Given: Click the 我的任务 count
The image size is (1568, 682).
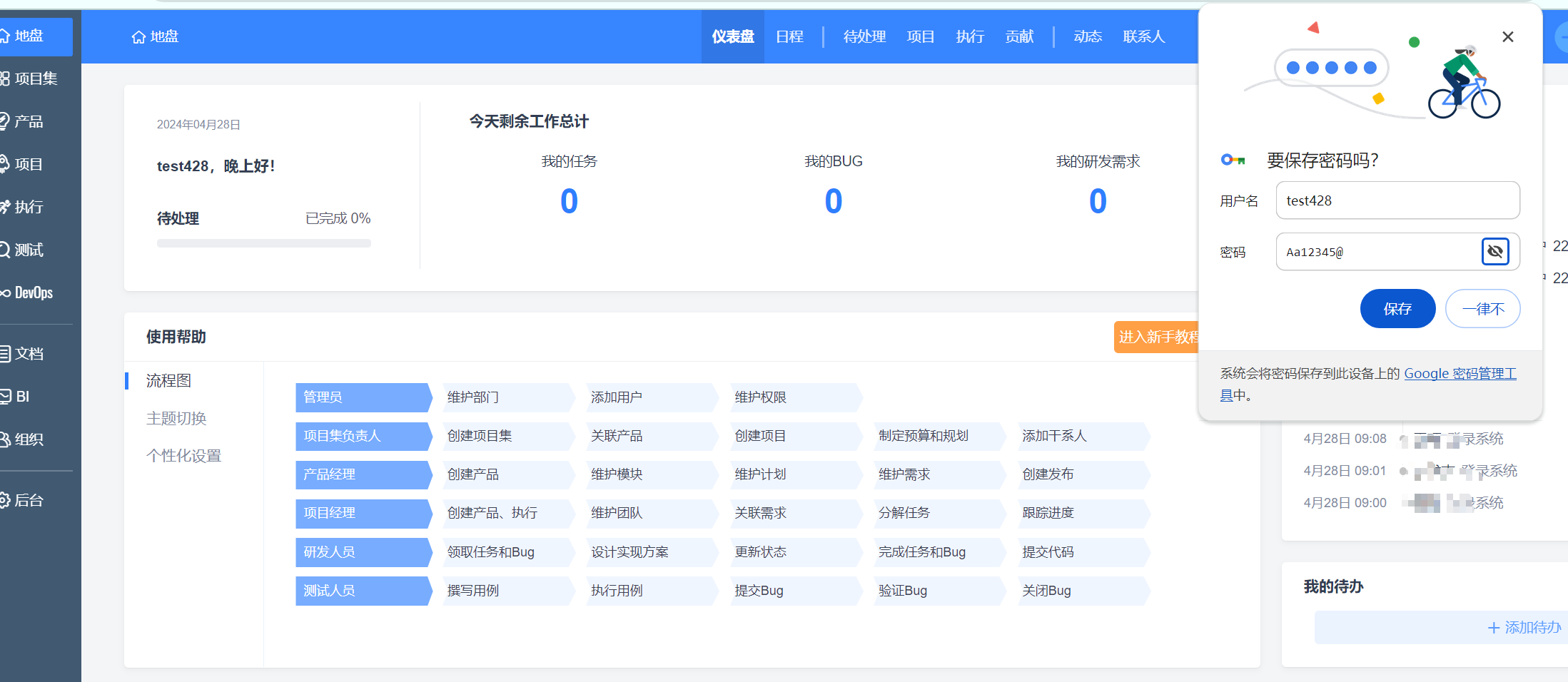Looking at the screenshot, I should coord(569,201).
